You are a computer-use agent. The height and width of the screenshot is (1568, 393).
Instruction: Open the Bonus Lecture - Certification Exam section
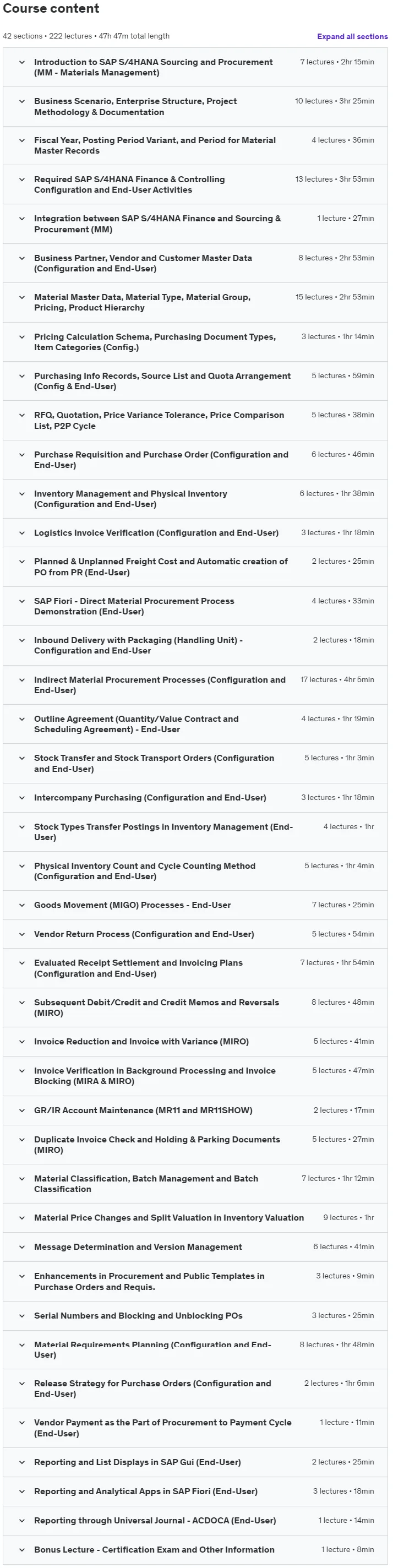click(x=195, y=1549)
